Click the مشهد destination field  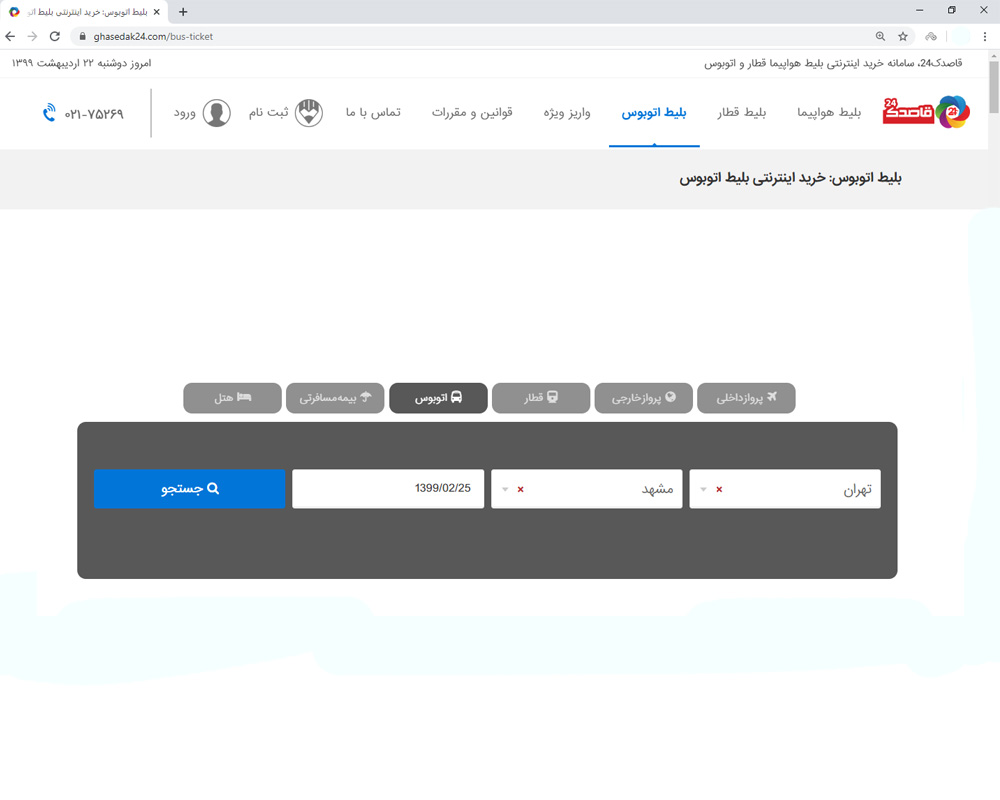click(587, 489)
